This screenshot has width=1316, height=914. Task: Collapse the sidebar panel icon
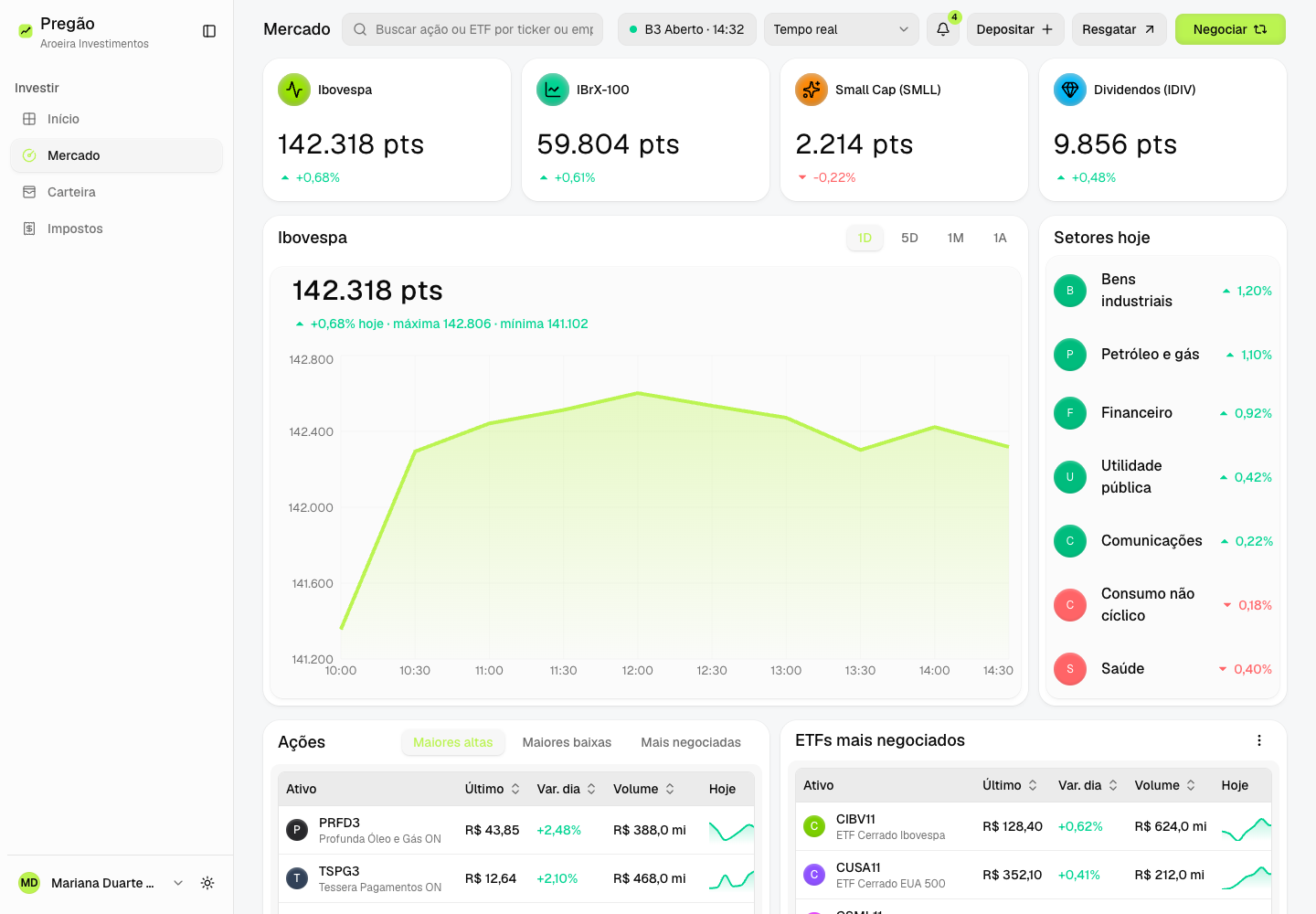tap(209, 31)
